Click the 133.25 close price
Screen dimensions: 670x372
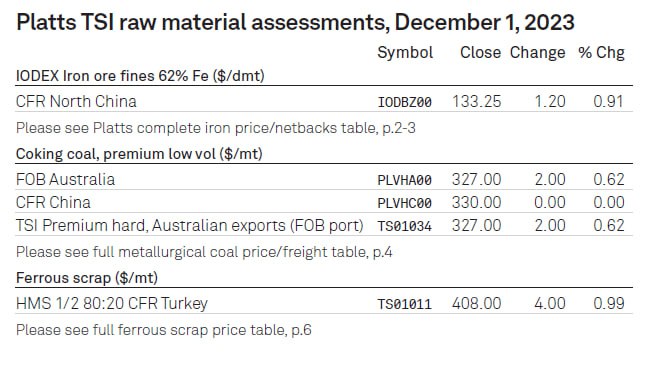[x=476, y=102]
